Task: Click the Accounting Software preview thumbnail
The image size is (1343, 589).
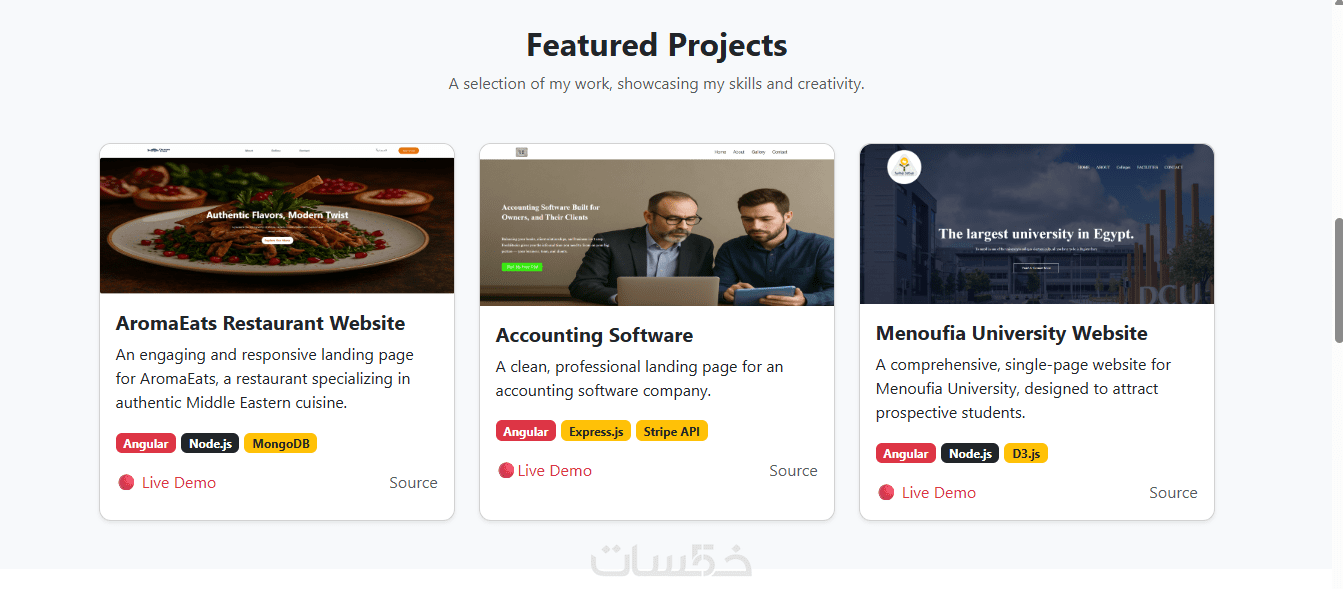Action: tap(657, 225)
